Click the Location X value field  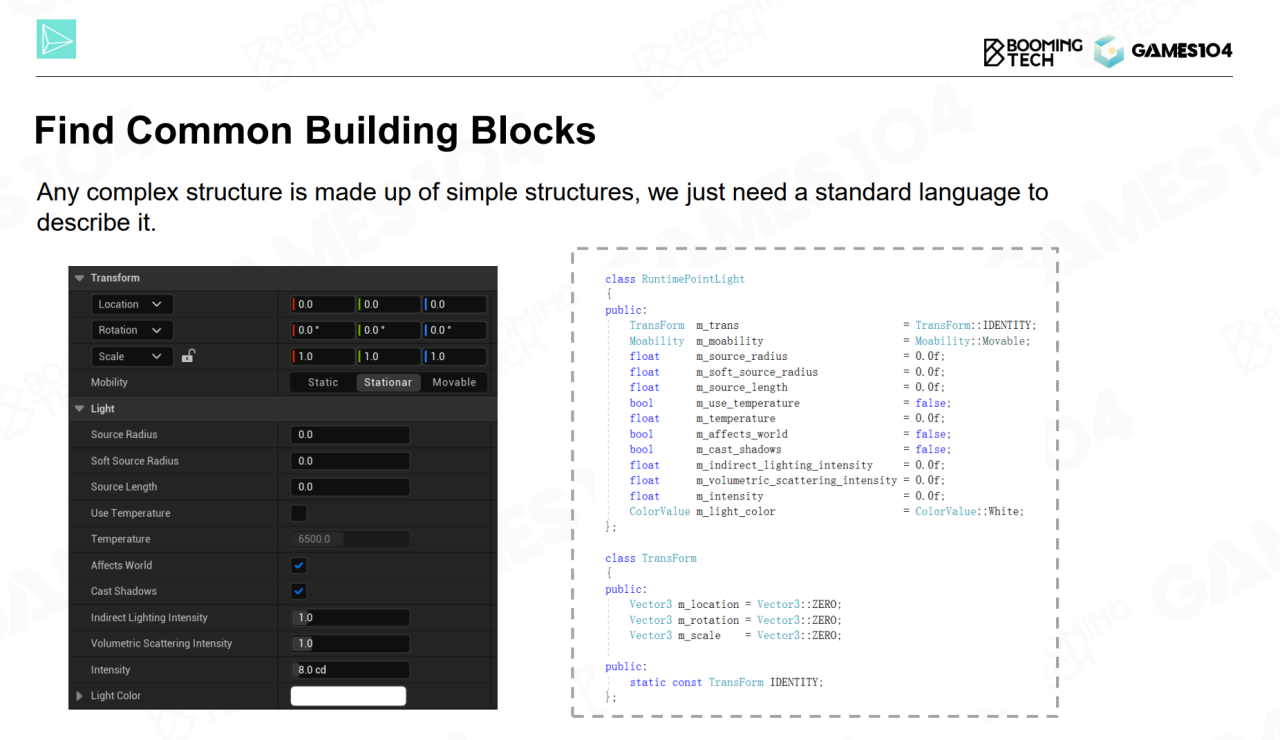323,304
